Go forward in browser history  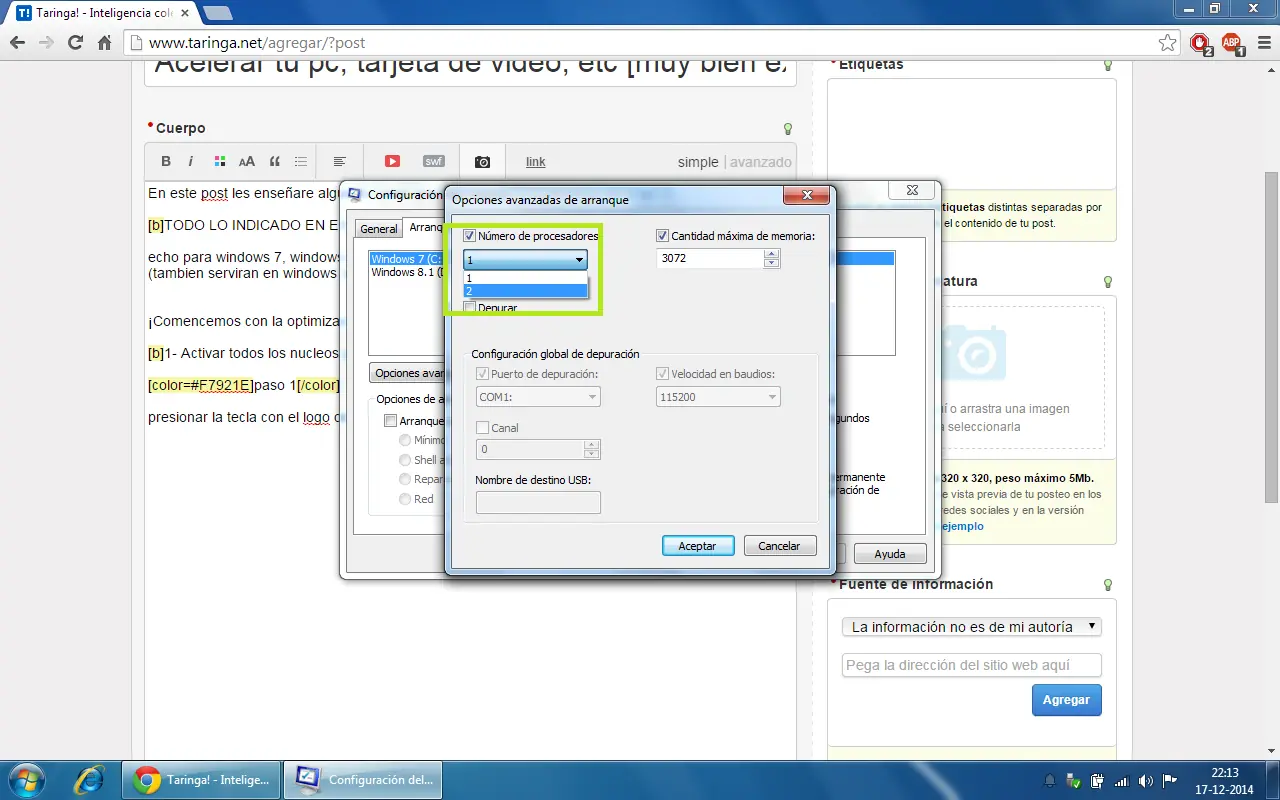click(46, 43)
